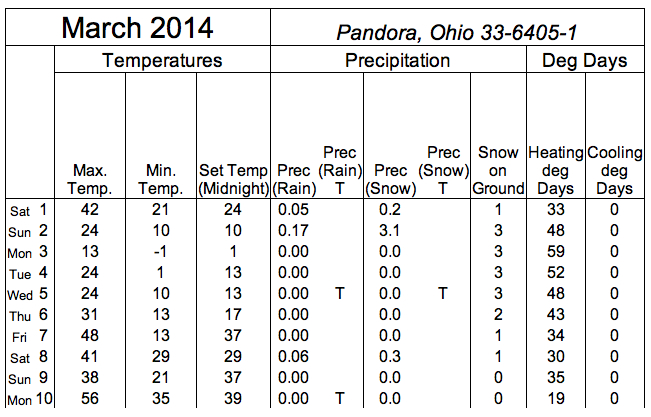
Task: Click the Temperatures group header
Action: (162, 60)
